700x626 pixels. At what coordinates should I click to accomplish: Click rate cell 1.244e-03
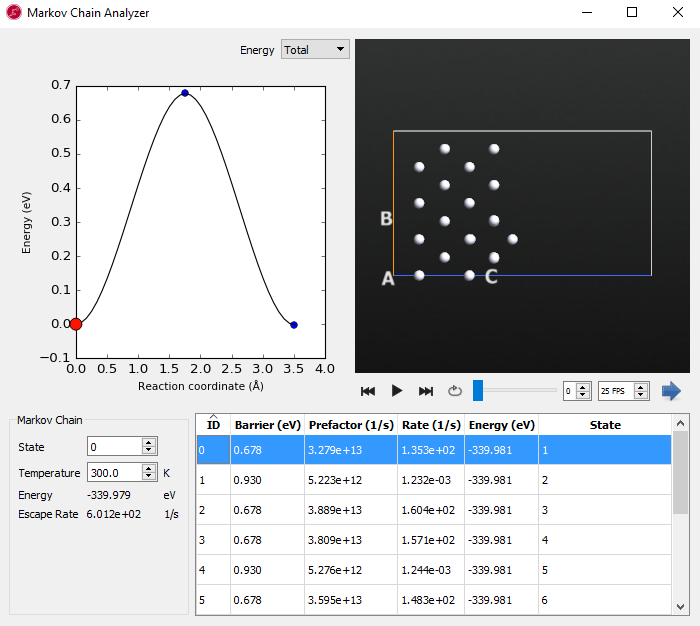pyautogui.click(x=431, y=570)
